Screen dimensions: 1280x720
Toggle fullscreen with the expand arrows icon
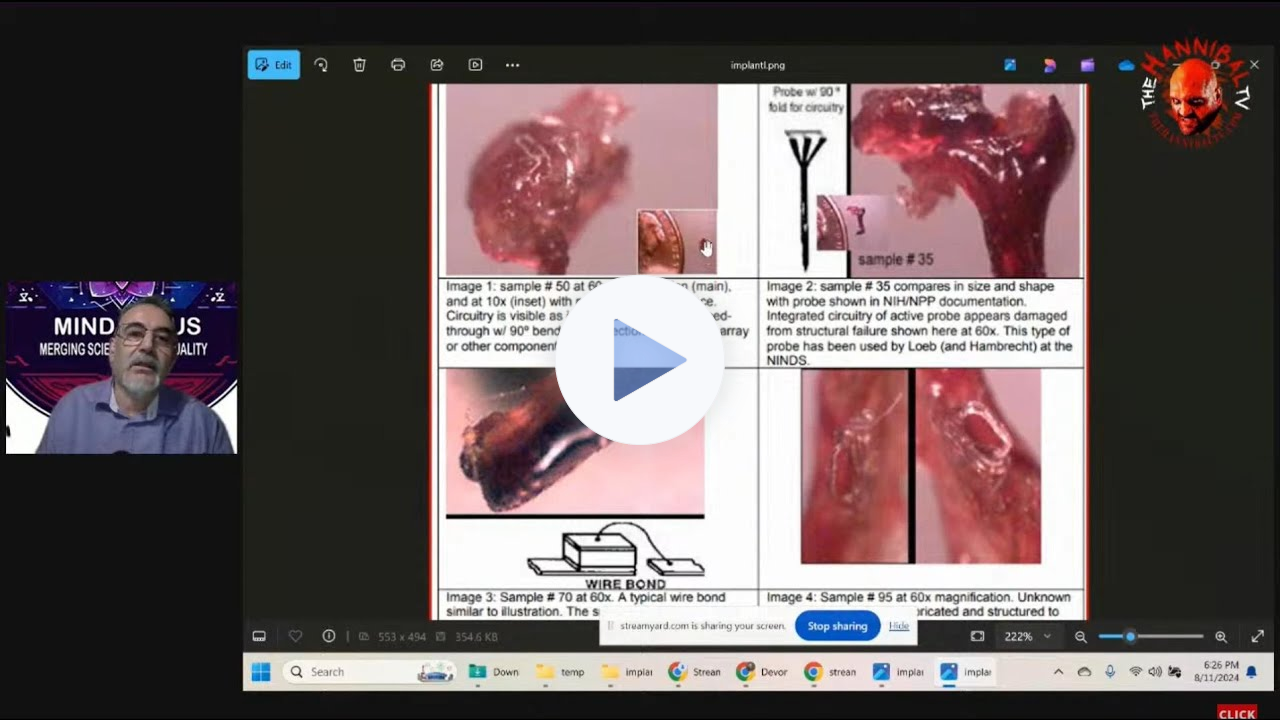1257,637
